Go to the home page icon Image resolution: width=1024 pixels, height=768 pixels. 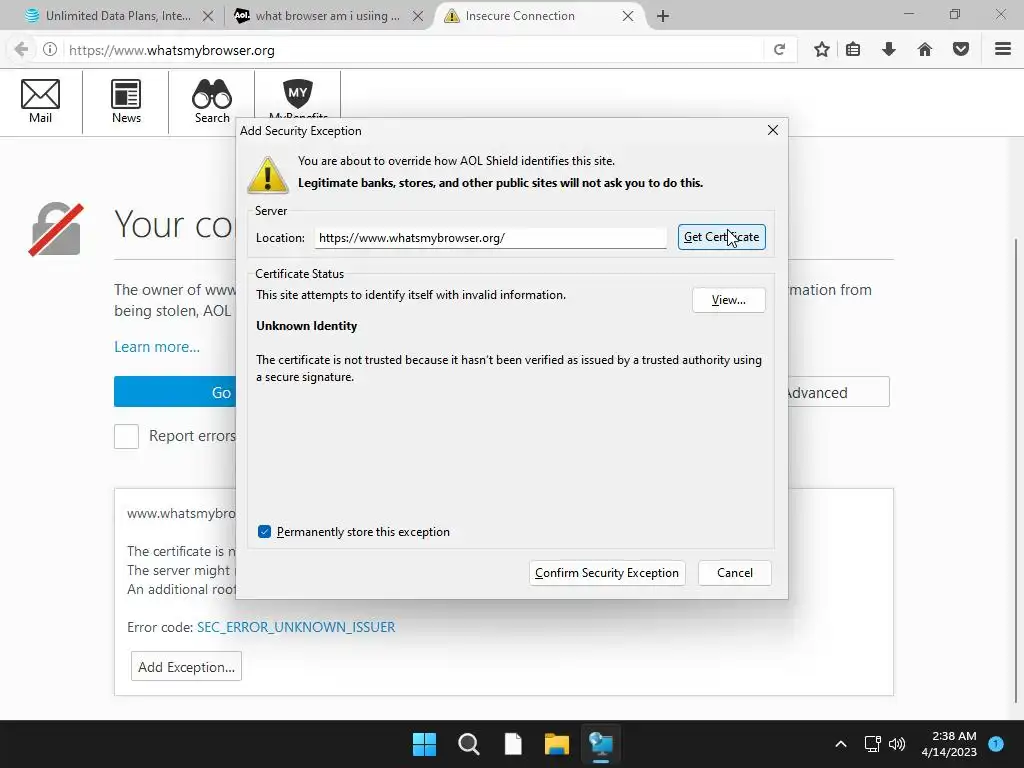pyautogui.click(x=925, y=50)
